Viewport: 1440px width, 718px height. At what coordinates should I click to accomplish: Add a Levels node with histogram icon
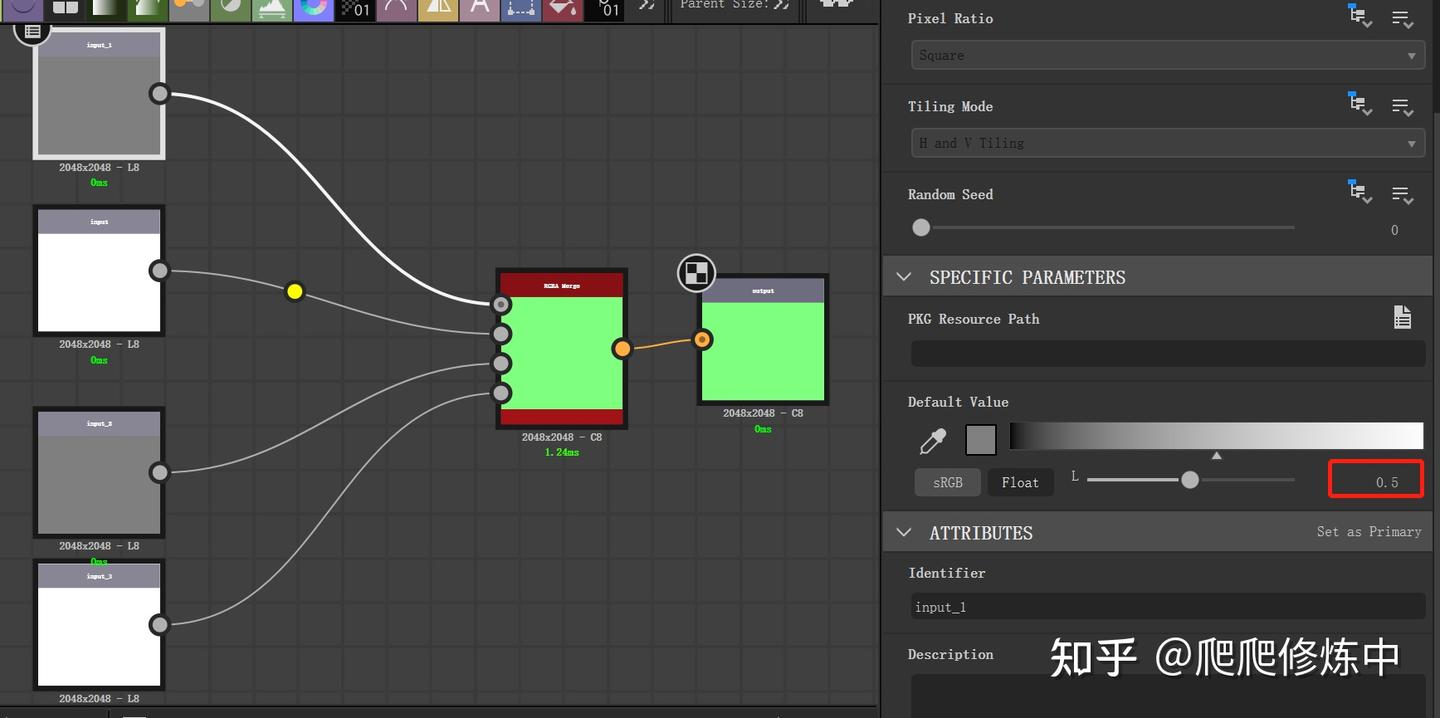point(272,9)
